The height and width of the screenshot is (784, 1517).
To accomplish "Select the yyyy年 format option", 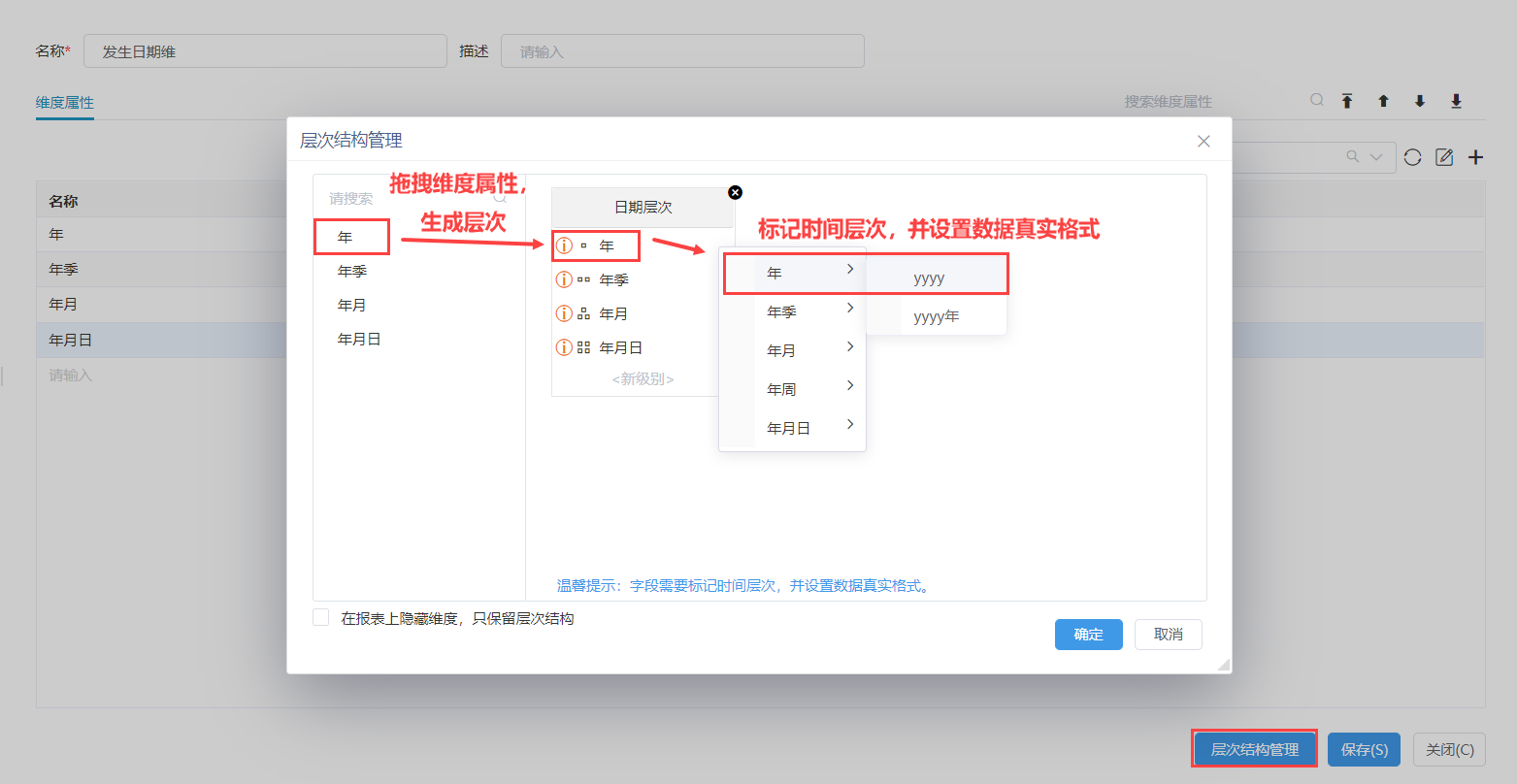I will pos(937,316).
